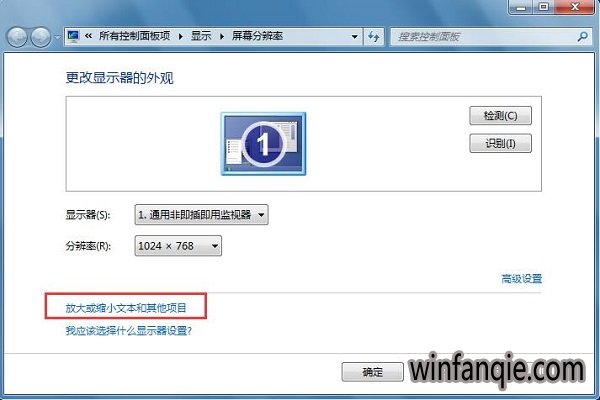Open the recent pages arrow beside Forward

(x=57, y=37)
